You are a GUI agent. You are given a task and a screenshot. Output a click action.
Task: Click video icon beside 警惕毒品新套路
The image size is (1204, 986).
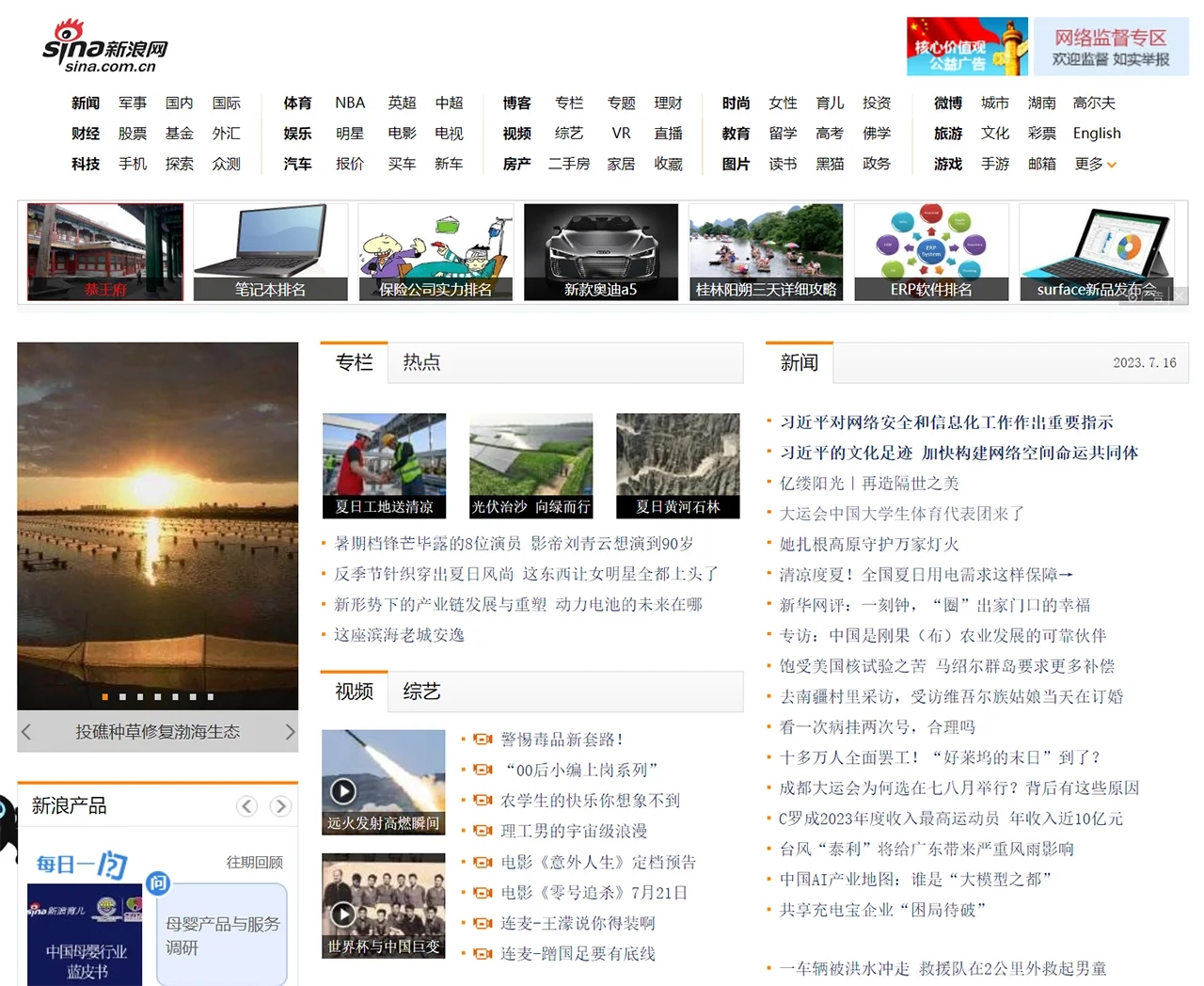pyautogui.click(x=483, y=739)
